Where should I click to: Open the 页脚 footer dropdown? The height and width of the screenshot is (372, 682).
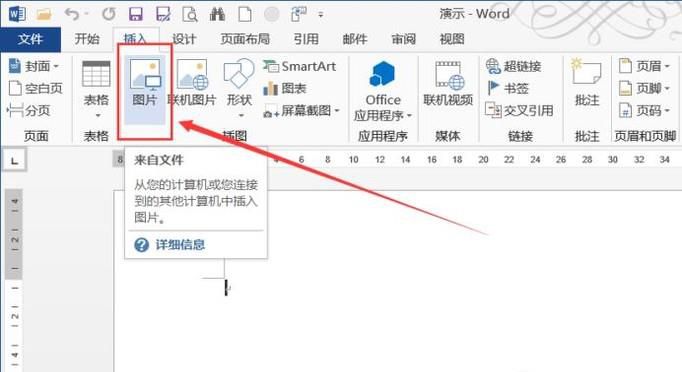point(644,88)
